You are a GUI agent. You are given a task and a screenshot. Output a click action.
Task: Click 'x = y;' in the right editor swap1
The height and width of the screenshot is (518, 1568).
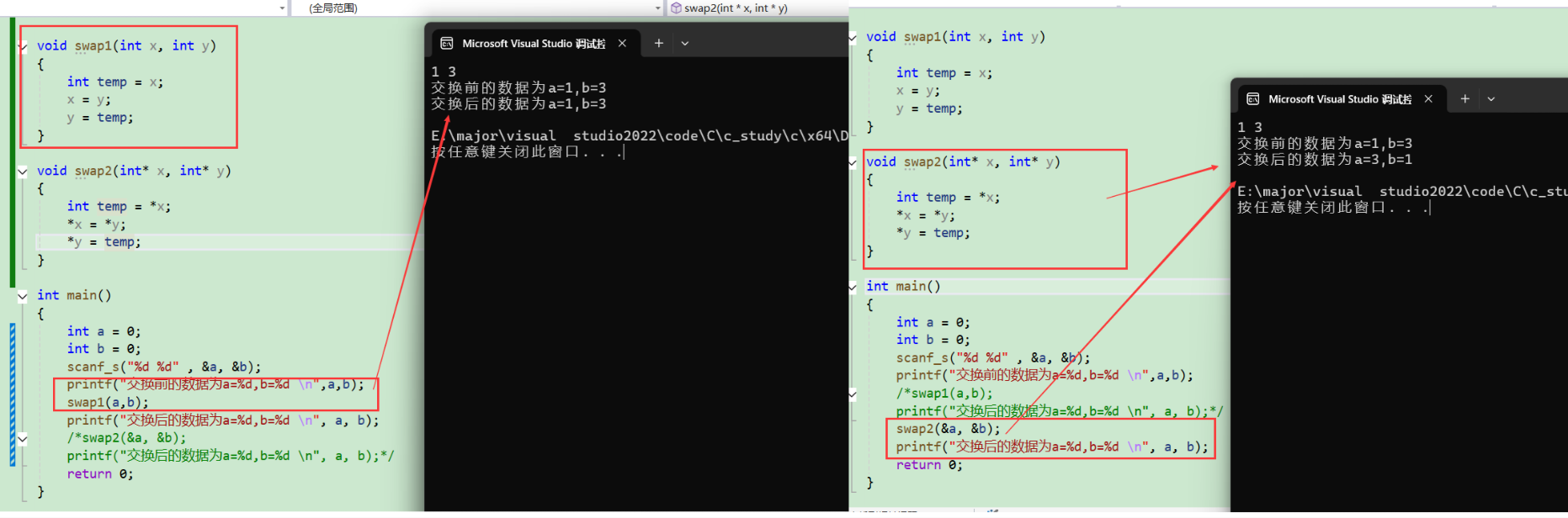(x=918, y=91)
